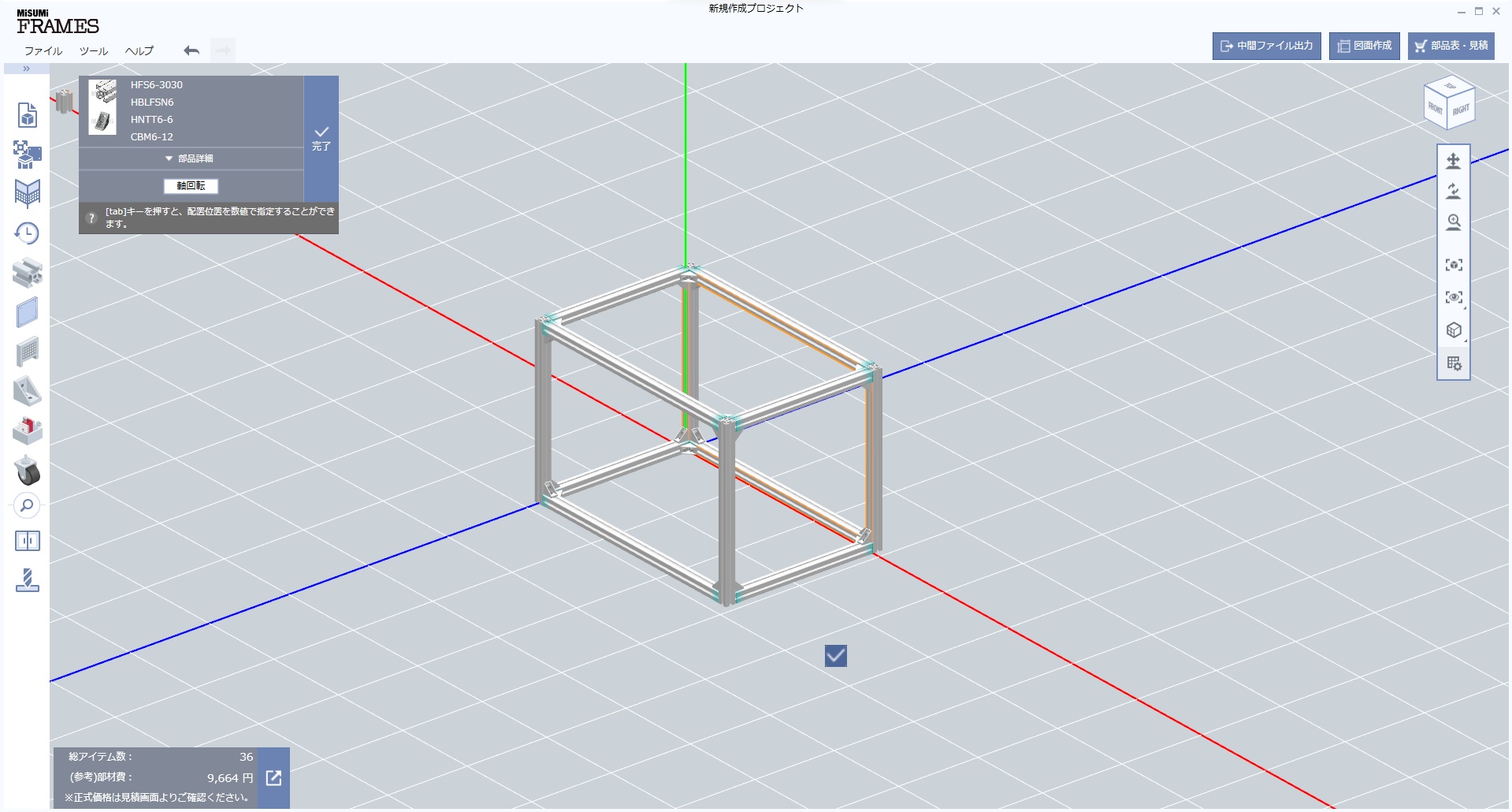This screenshot has width=1512, height=812.
Task: Open the ファイル menu
Action: pyautogui.click(x=43, y=51)
